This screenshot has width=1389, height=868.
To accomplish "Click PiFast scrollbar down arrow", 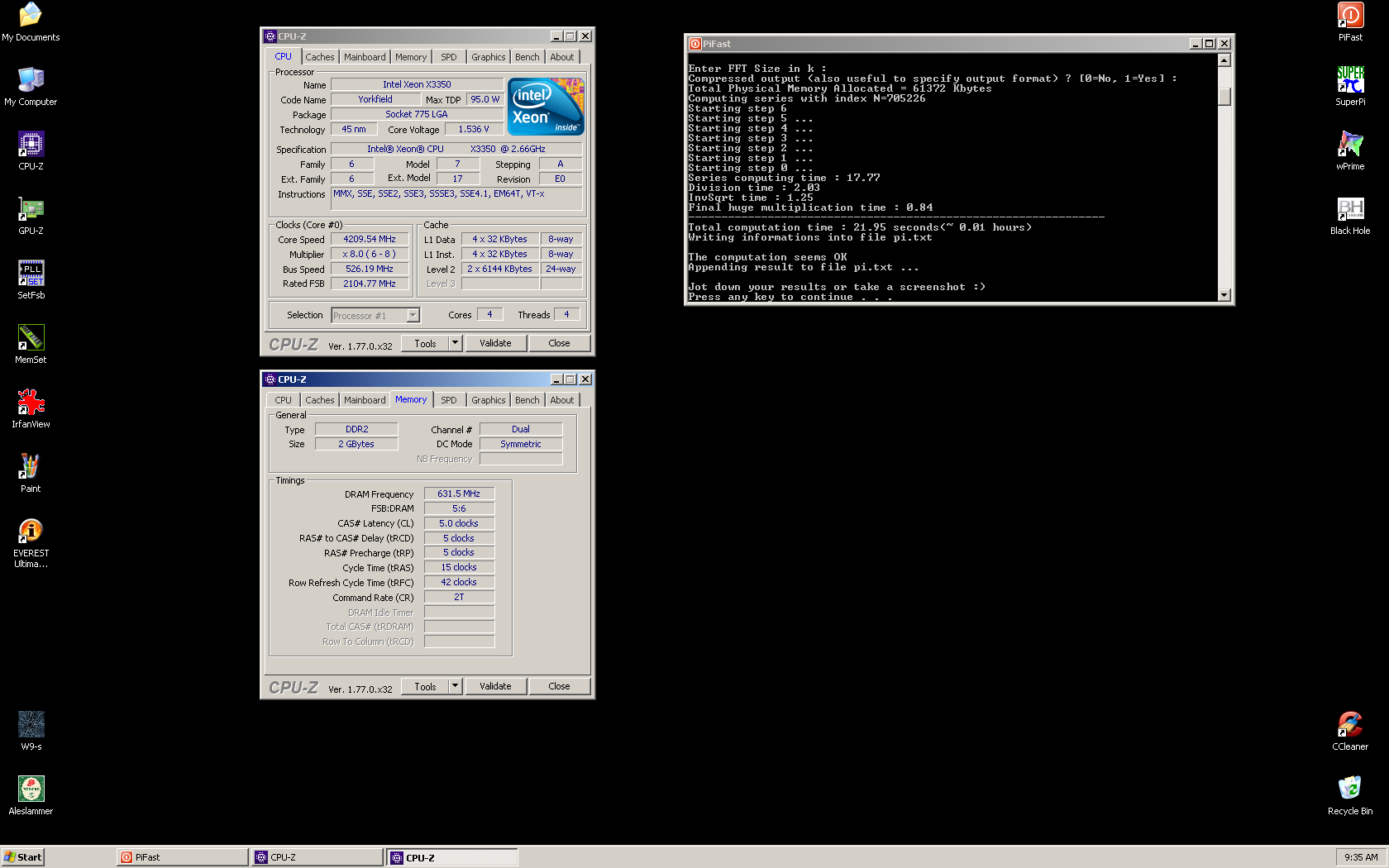I will [1224, 295].
